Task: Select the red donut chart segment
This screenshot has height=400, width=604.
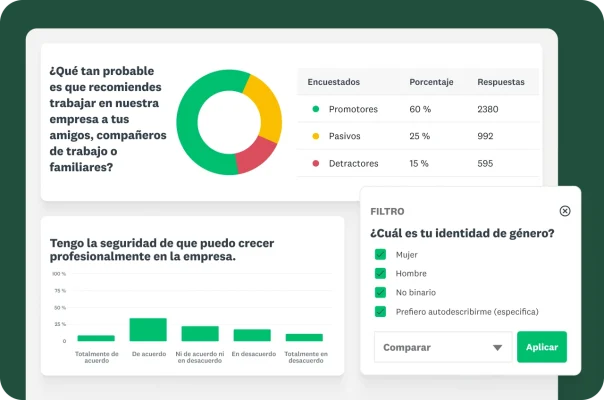Action: 256,157
